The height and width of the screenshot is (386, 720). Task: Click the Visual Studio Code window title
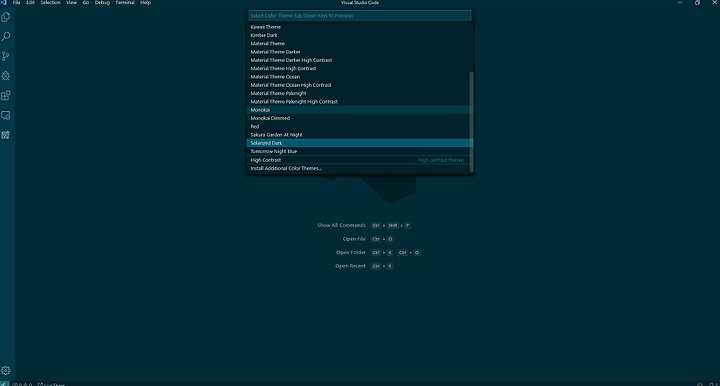(x=360, y=3)
